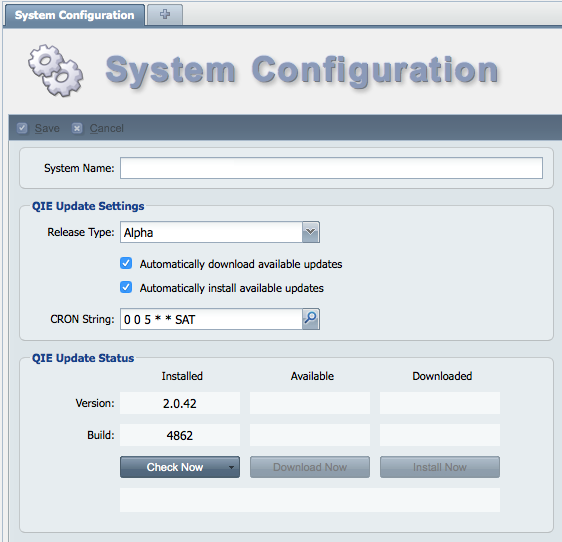
Task: Toggle Automatically download available updates checkbox
Action: (126, 263)
